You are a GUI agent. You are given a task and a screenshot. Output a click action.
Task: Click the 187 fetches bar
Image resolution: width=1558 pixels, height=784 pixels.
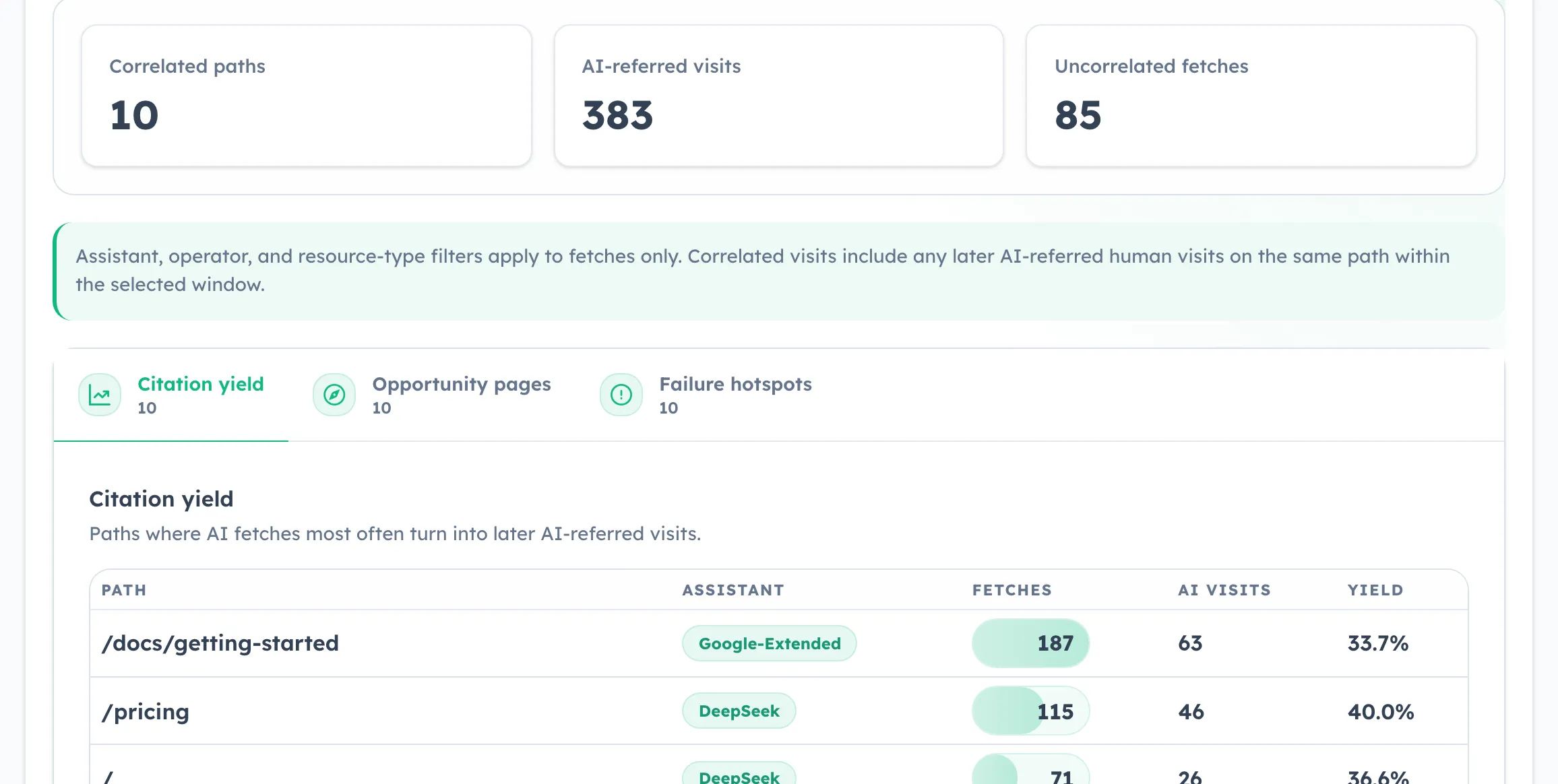[1030, 643]
